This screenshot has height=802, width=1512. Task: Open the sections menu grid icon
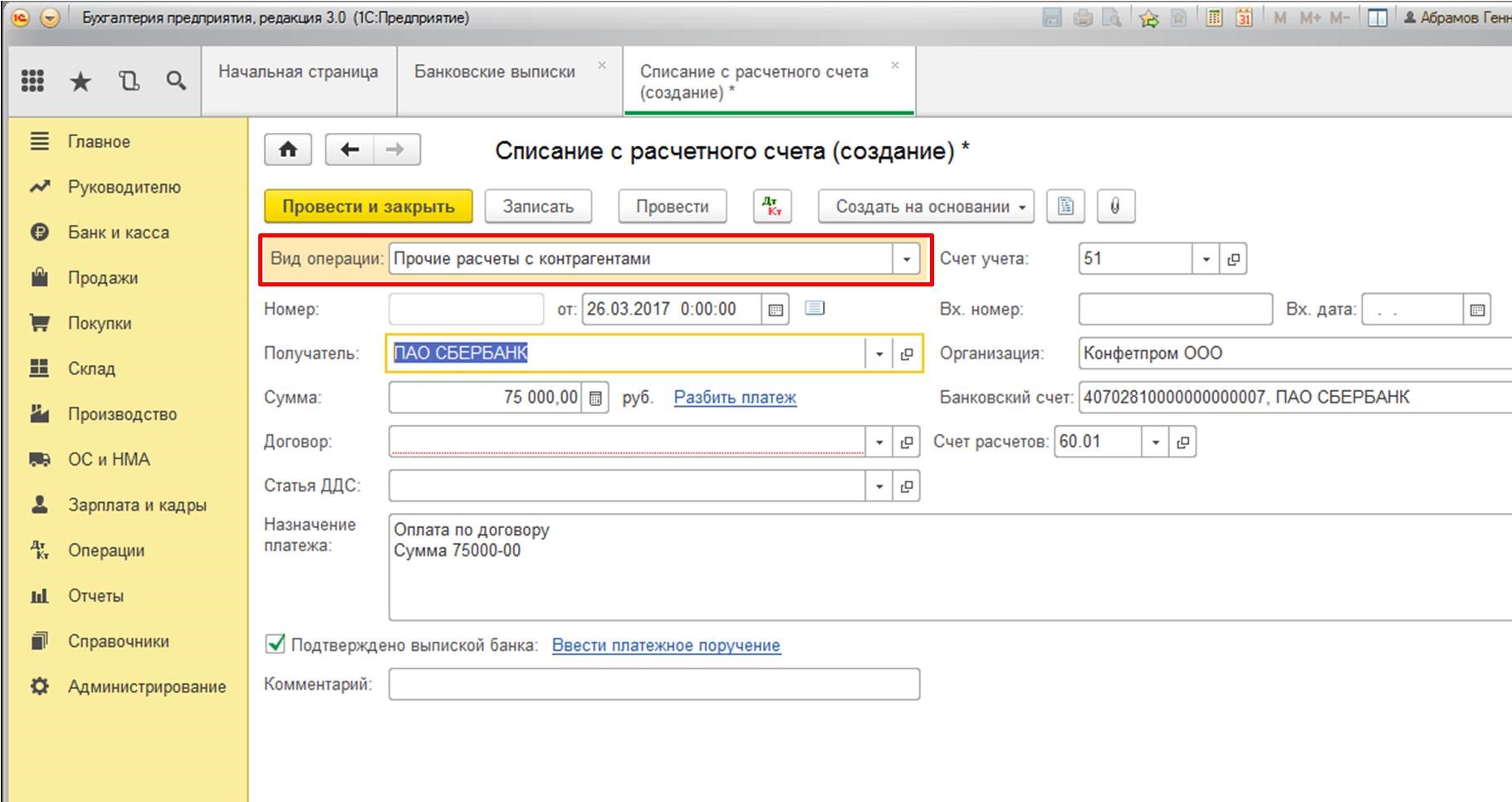[32, 81]
